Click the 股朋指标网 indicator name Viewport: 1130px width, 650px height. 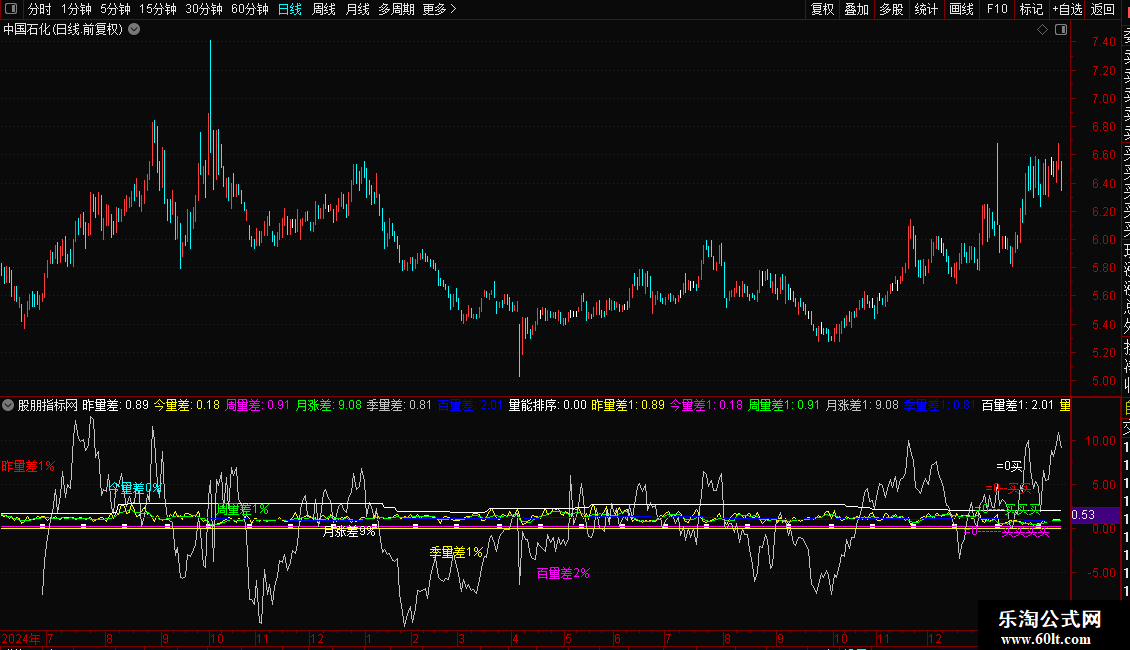48,405
